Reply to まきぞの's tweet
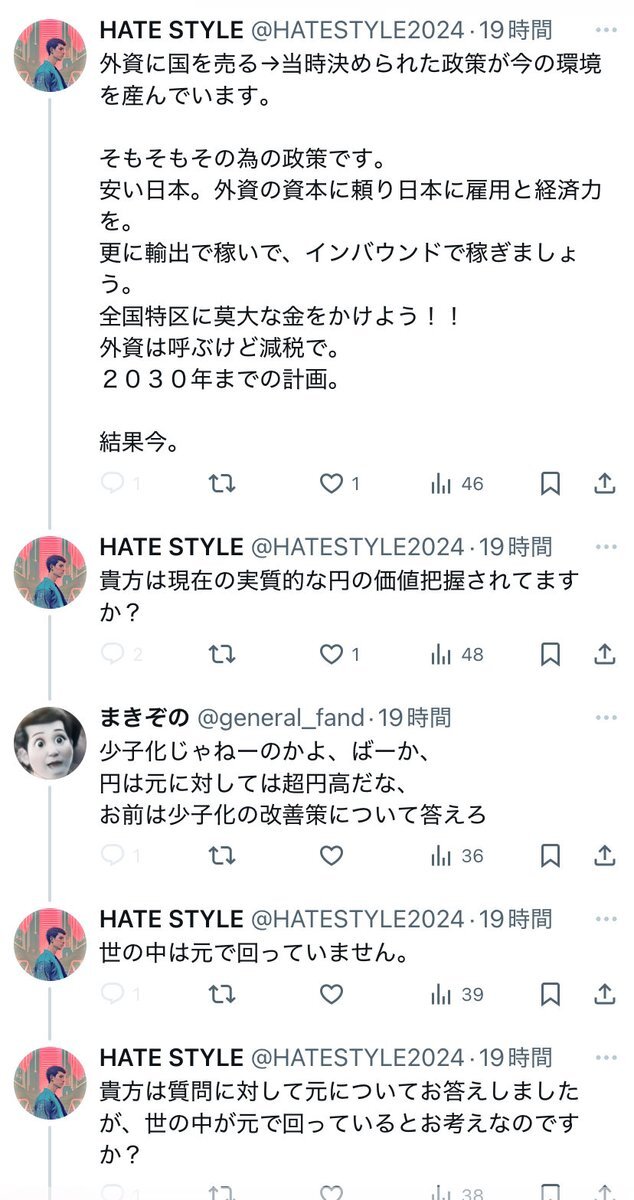634x1200 pixels. click(113, 856)
